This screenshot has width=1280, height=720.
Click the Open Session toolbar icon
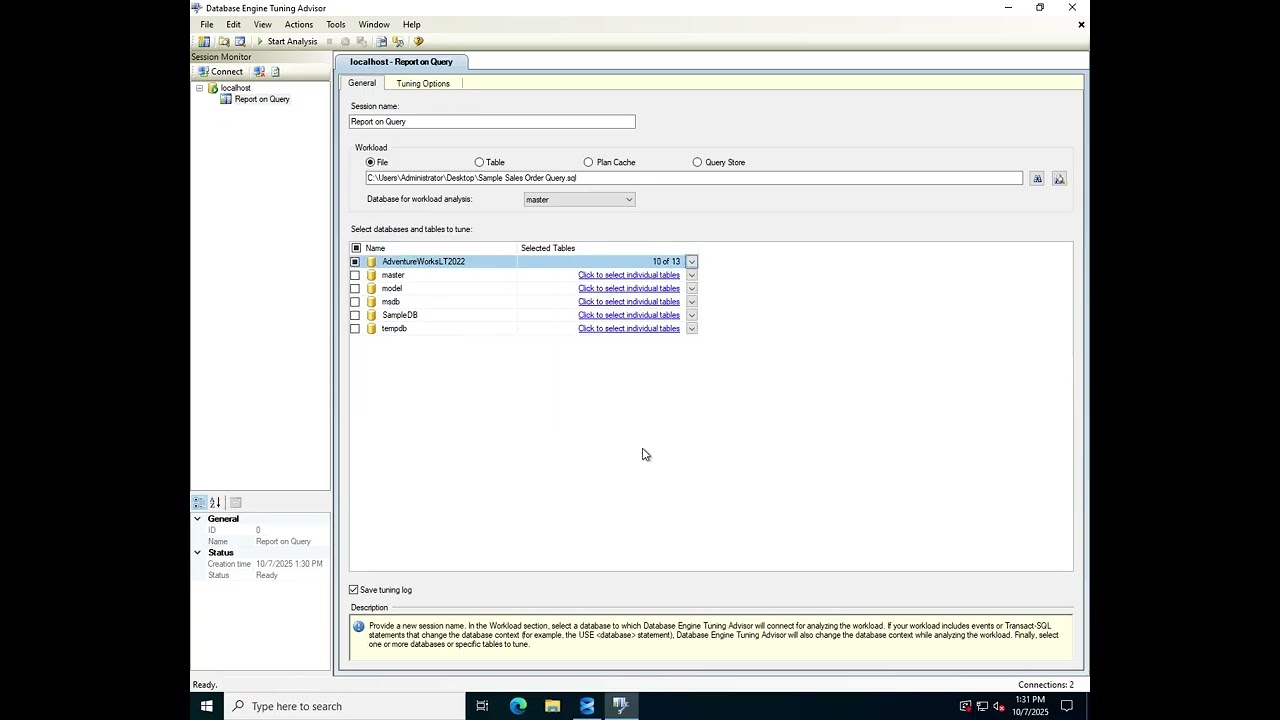click(x=224, y=42)
